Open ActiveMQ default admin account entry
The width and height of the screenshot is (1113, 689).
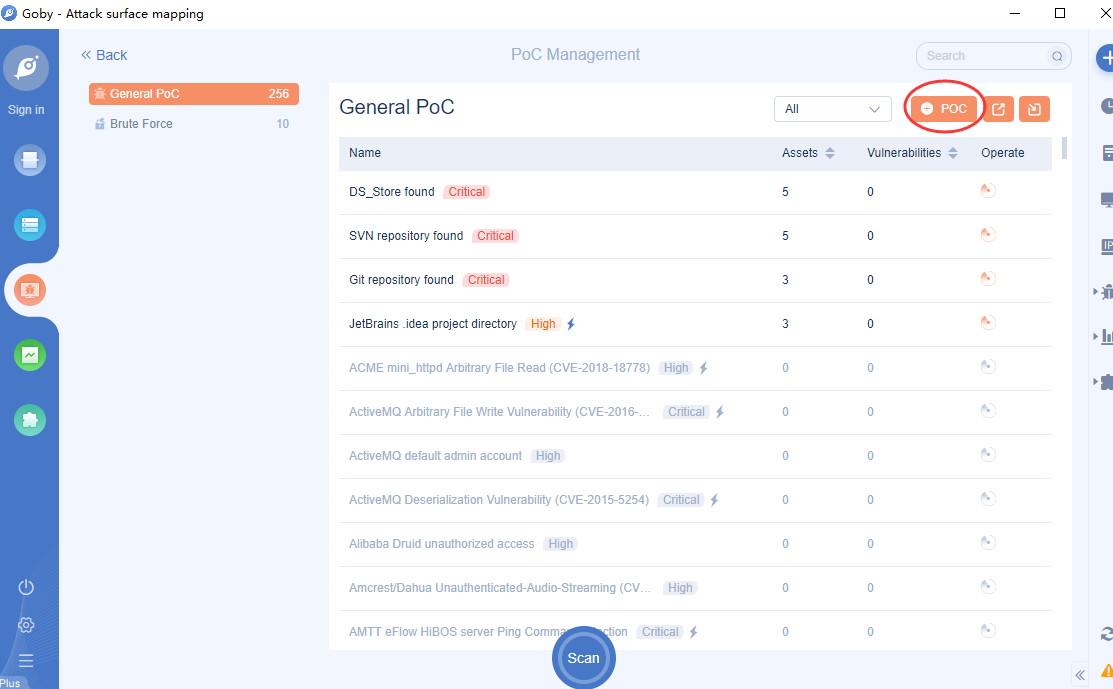pos(435,456)
